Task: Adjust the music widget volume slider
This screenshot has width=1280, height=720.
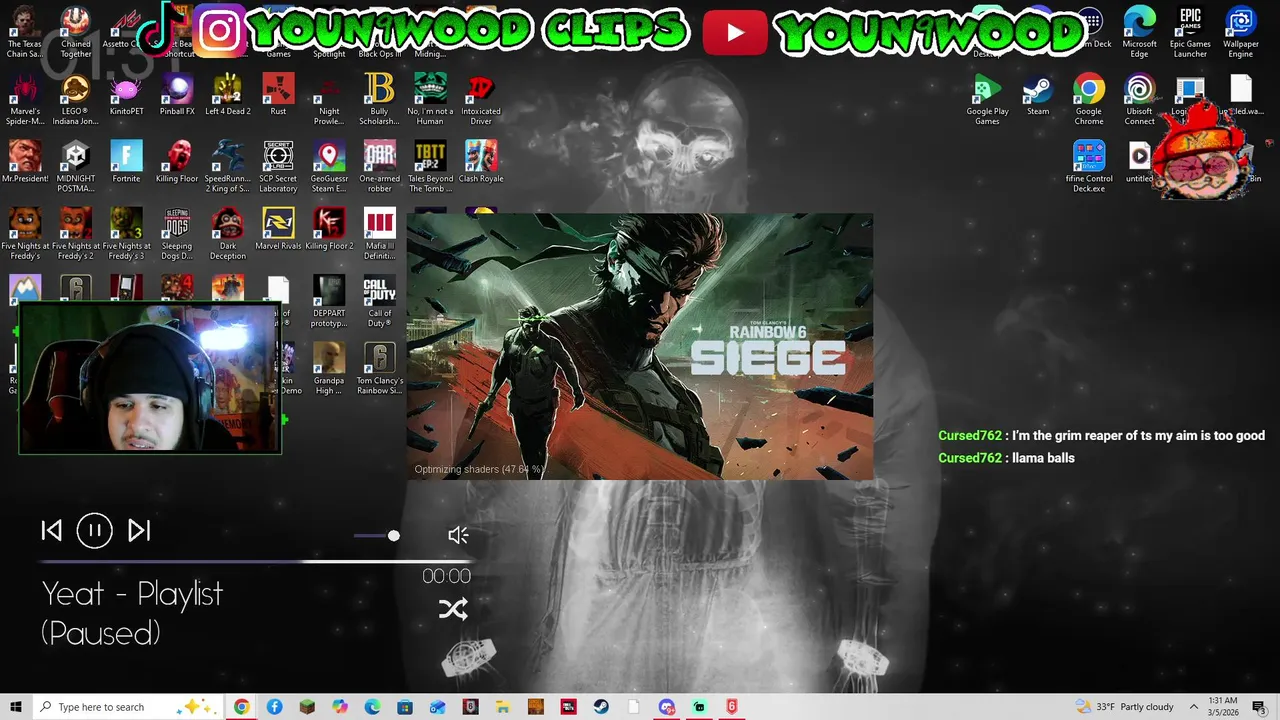Action: (x=377, y=536)
